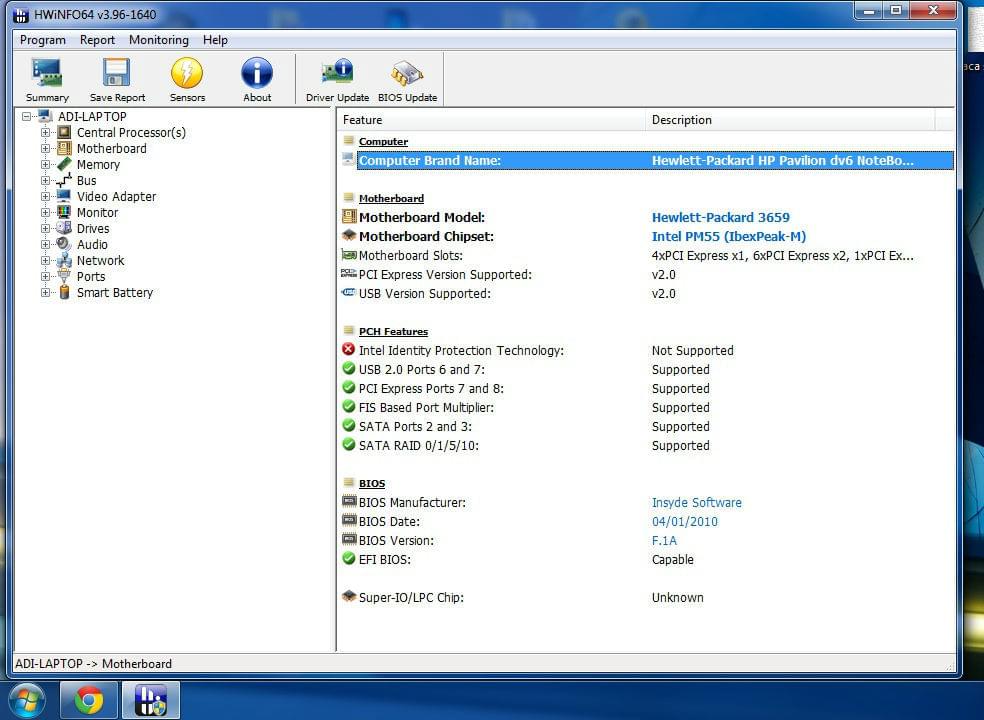Launch the BIOS Update tool

[x=407, y=79]
